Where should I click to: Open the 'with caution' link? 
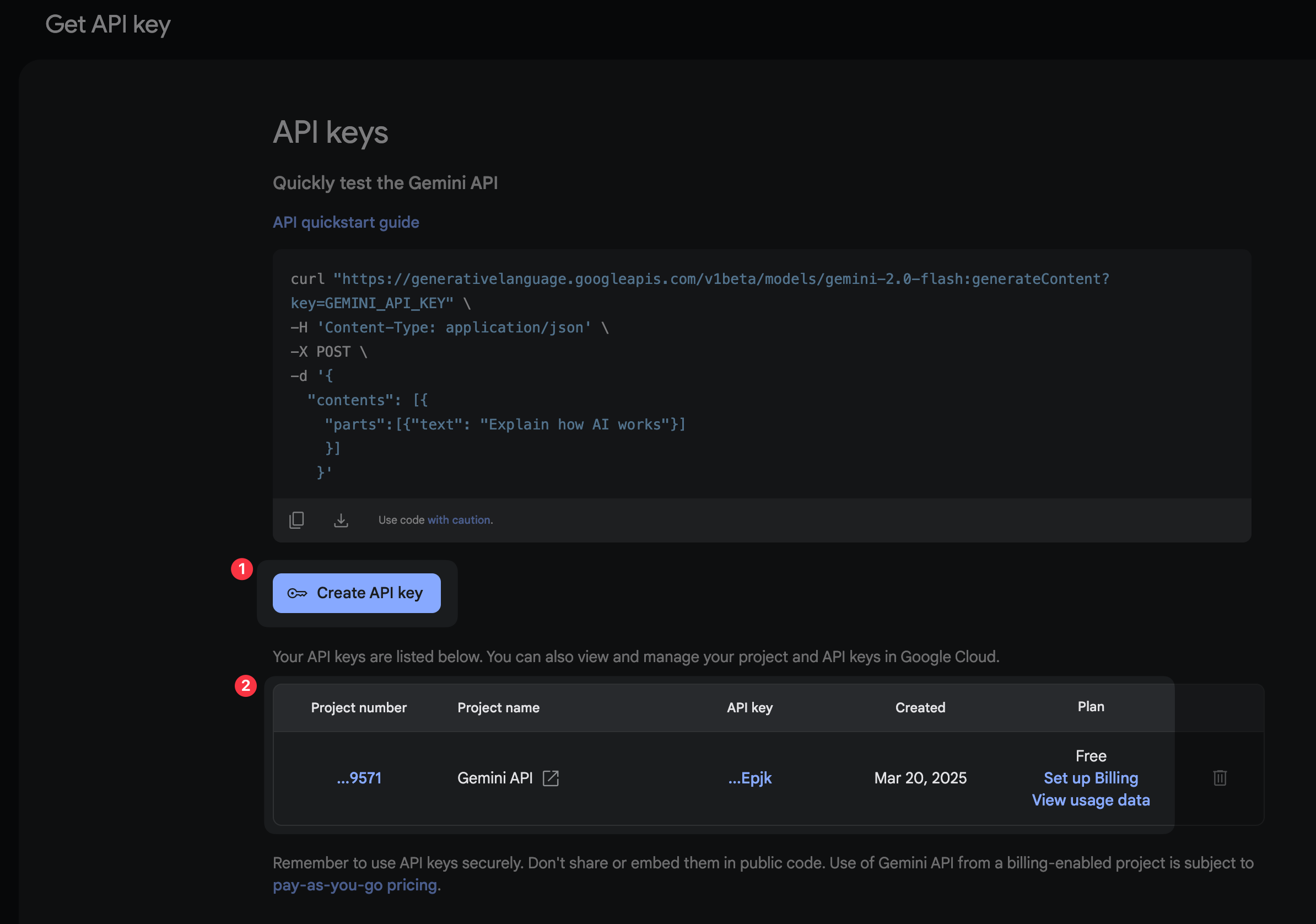tap(459, 520)
